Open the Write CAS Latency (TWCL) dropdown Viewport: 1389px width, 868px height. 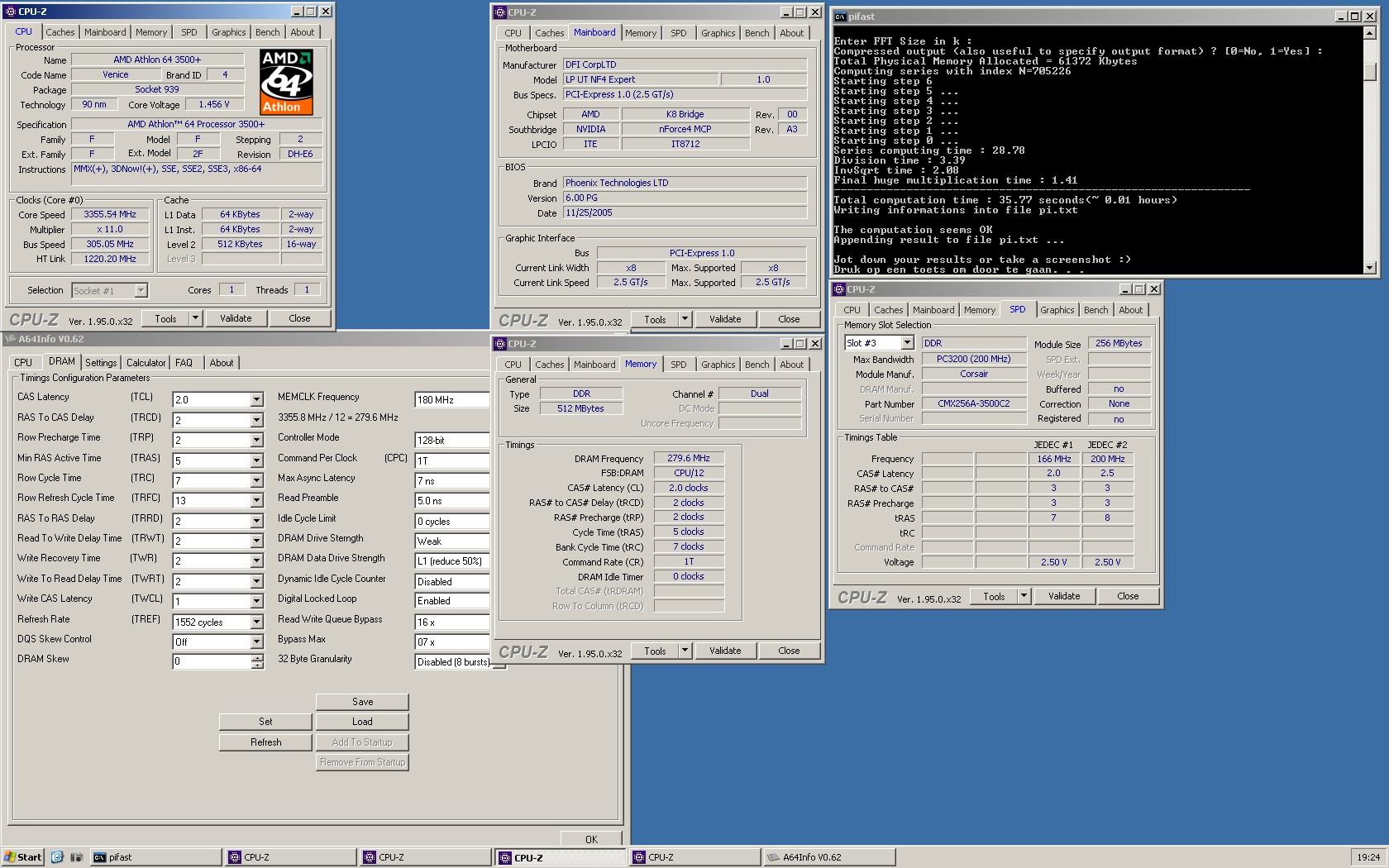click(x=256, y=602)
